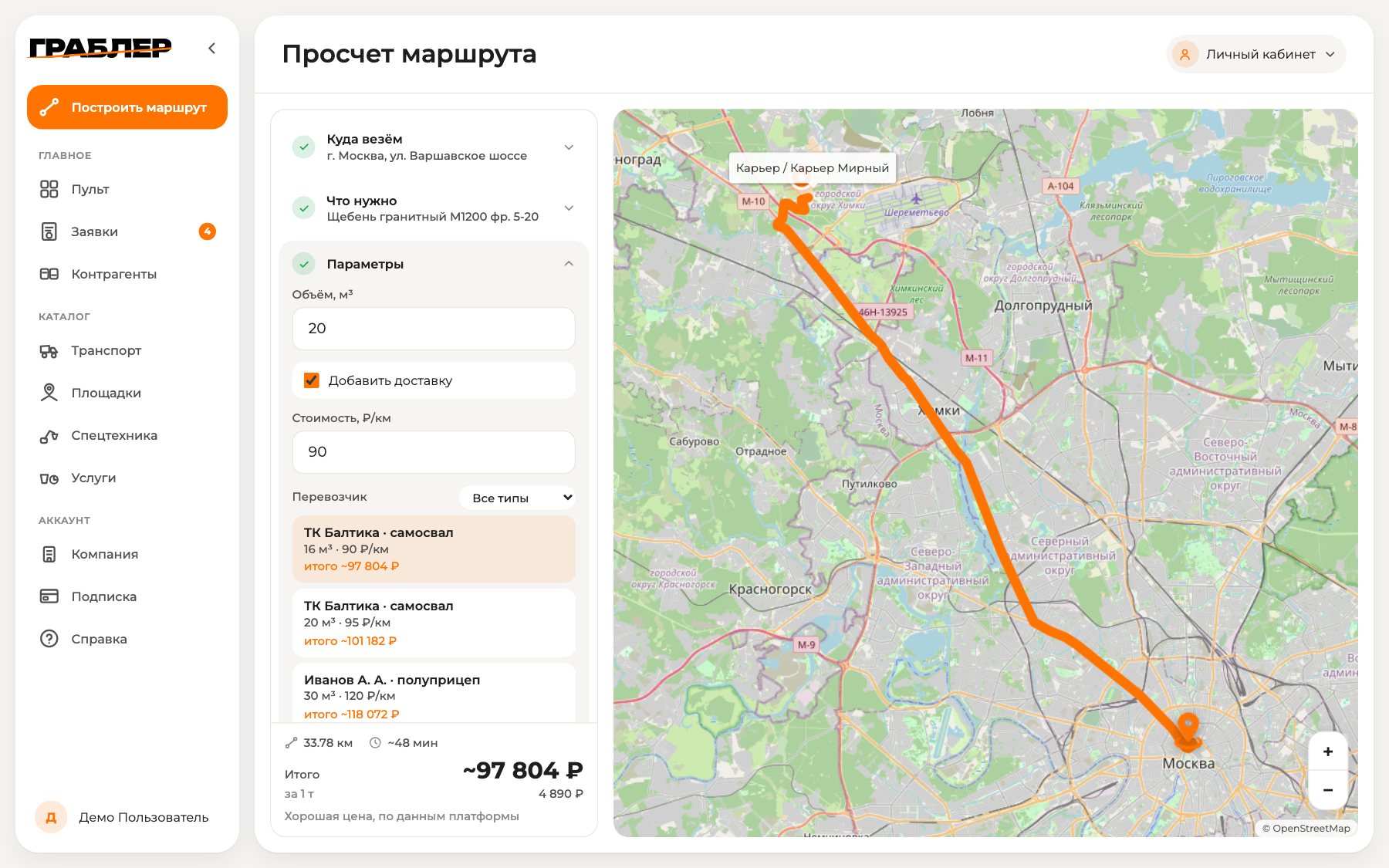This screenshot has height=868, width=1389.
Task: Click the route distance 33.78 км
Action: coord(319,743)
